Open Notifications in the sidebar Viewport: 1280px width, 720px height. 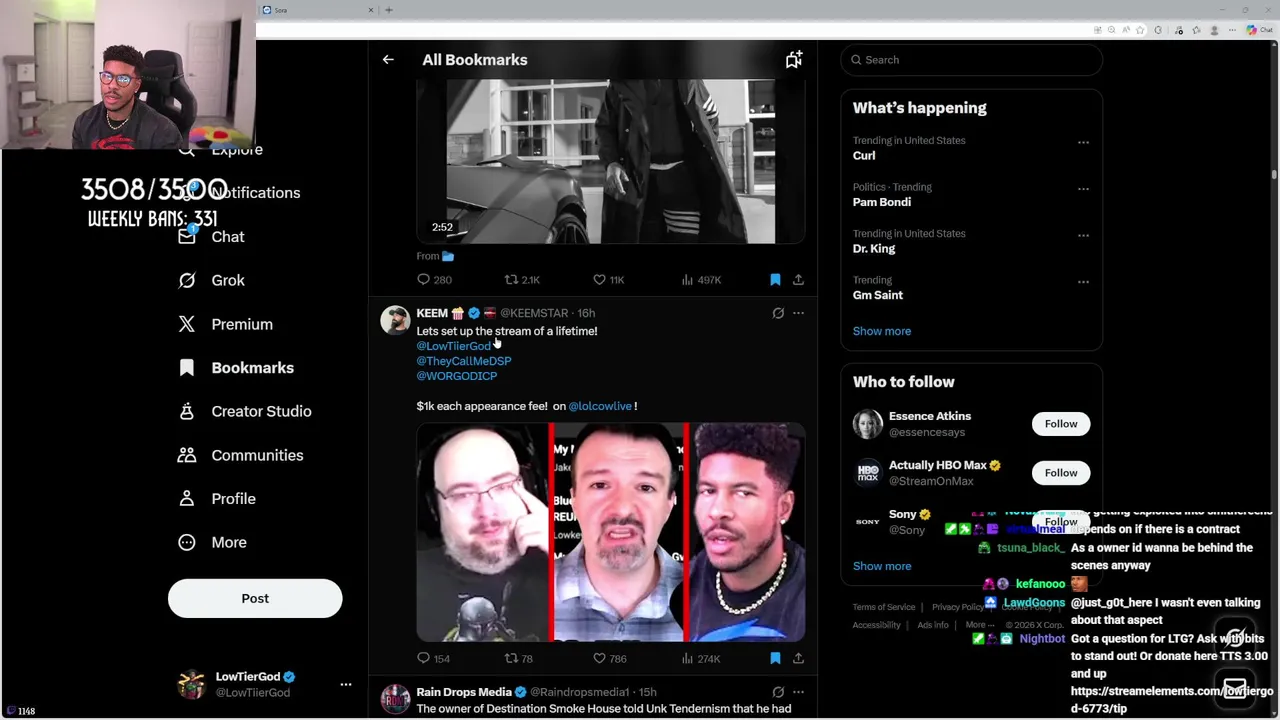click(x=255, y=193)
